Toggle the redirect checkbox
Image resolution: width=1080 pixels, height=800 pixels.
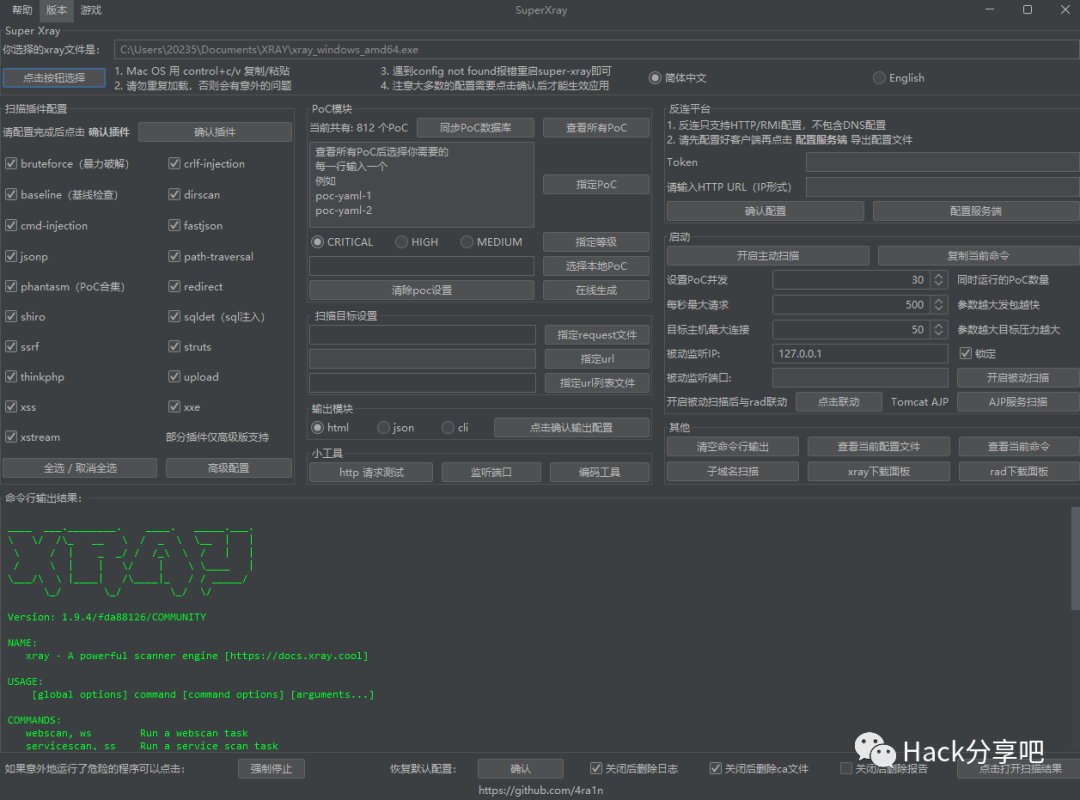click(174, 287)
